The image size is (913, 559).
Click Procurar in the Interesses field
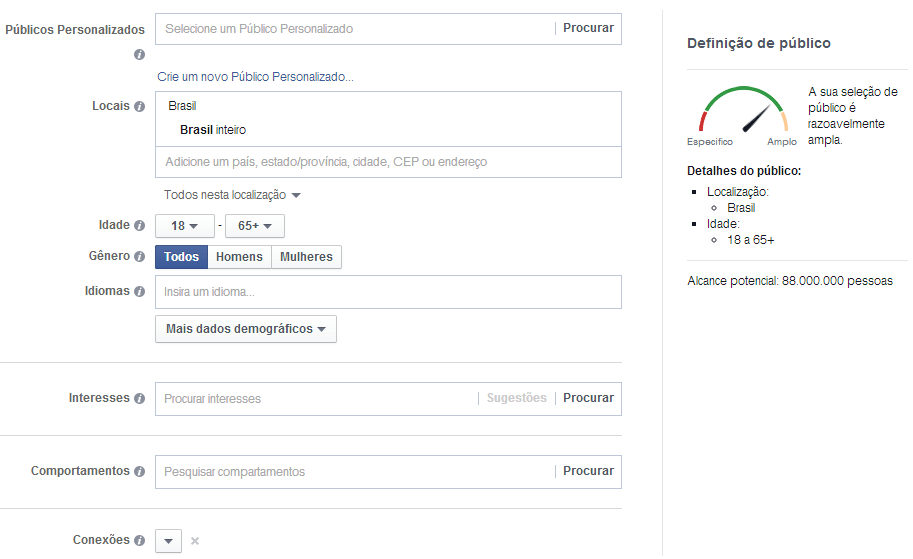click(x=588, y=398)
